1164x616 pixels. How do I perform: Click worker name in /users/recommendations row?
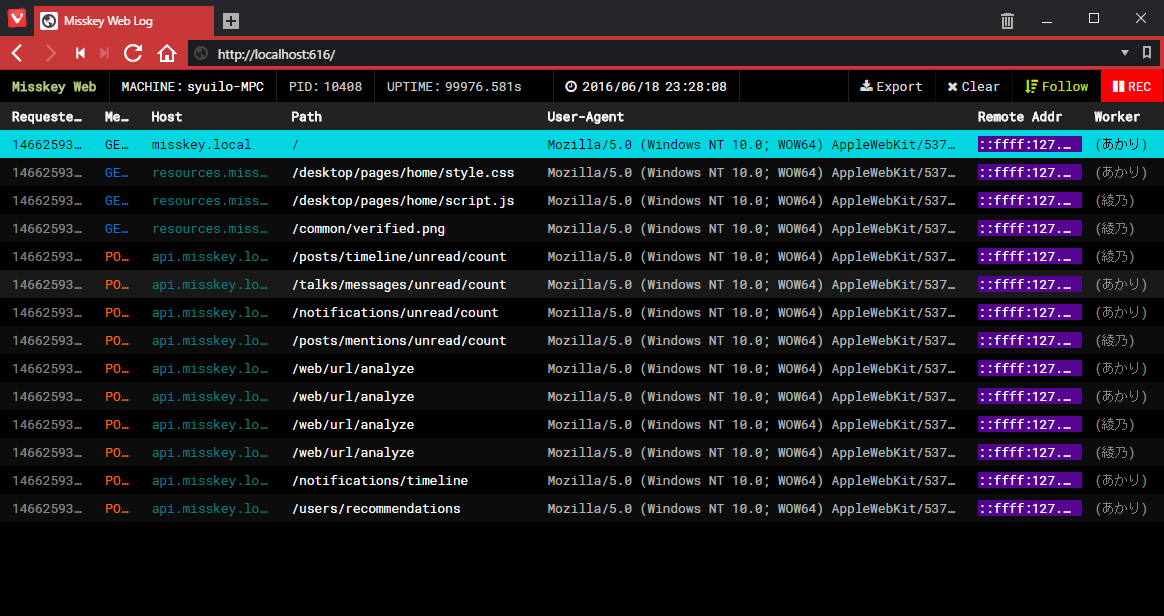(1121, 508)
